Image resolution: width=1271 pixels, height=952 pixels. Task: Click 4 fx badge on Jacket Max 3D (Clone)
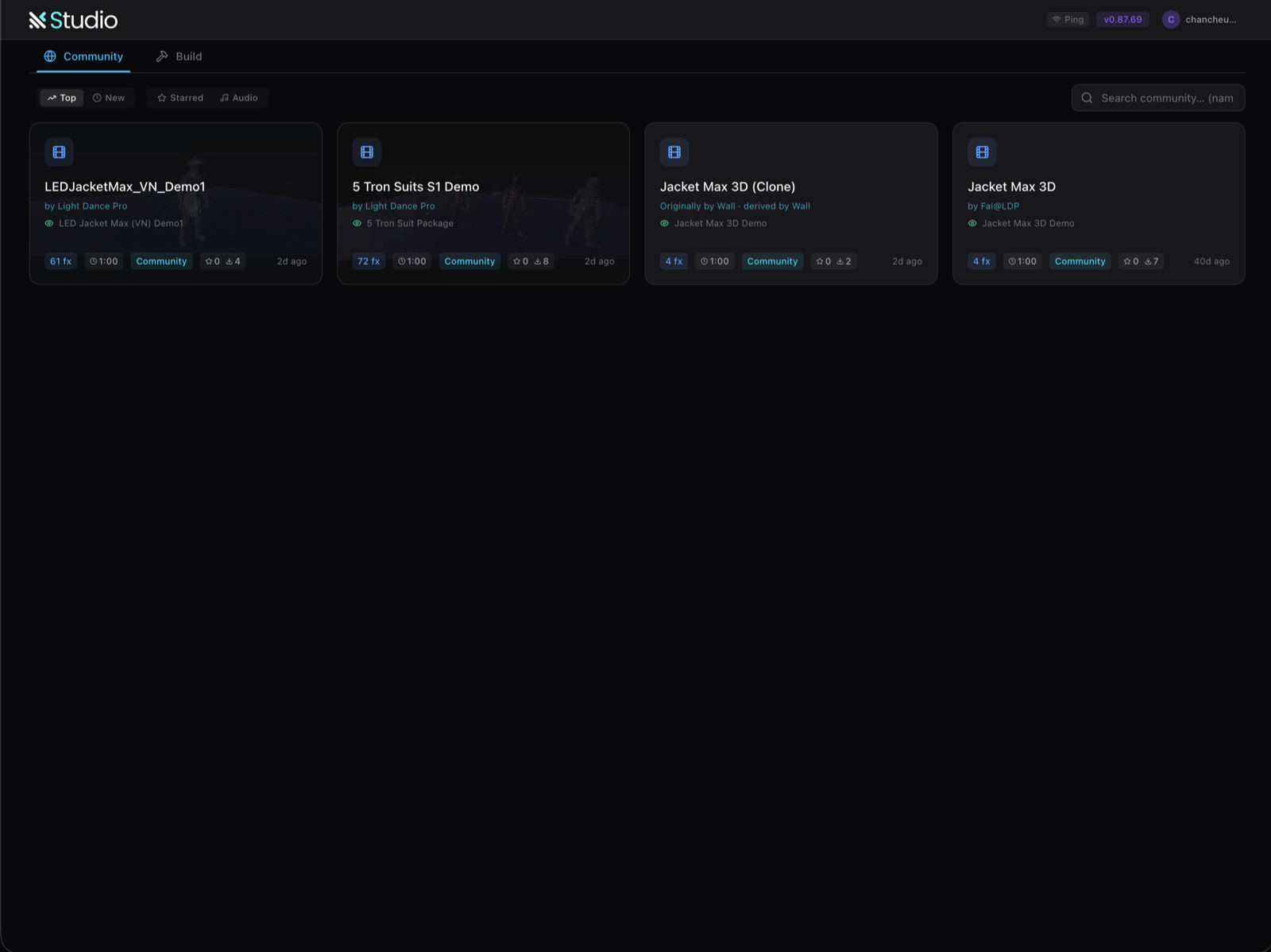coord(674,261)
